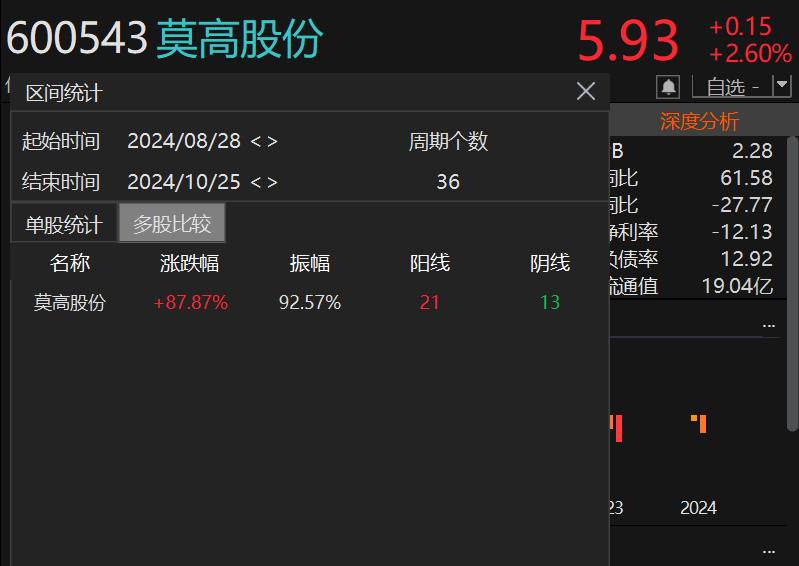Click the 阳线 count 21
Image resolution: width=799 pixels, height=566 pixels.
tap(430, 303)
